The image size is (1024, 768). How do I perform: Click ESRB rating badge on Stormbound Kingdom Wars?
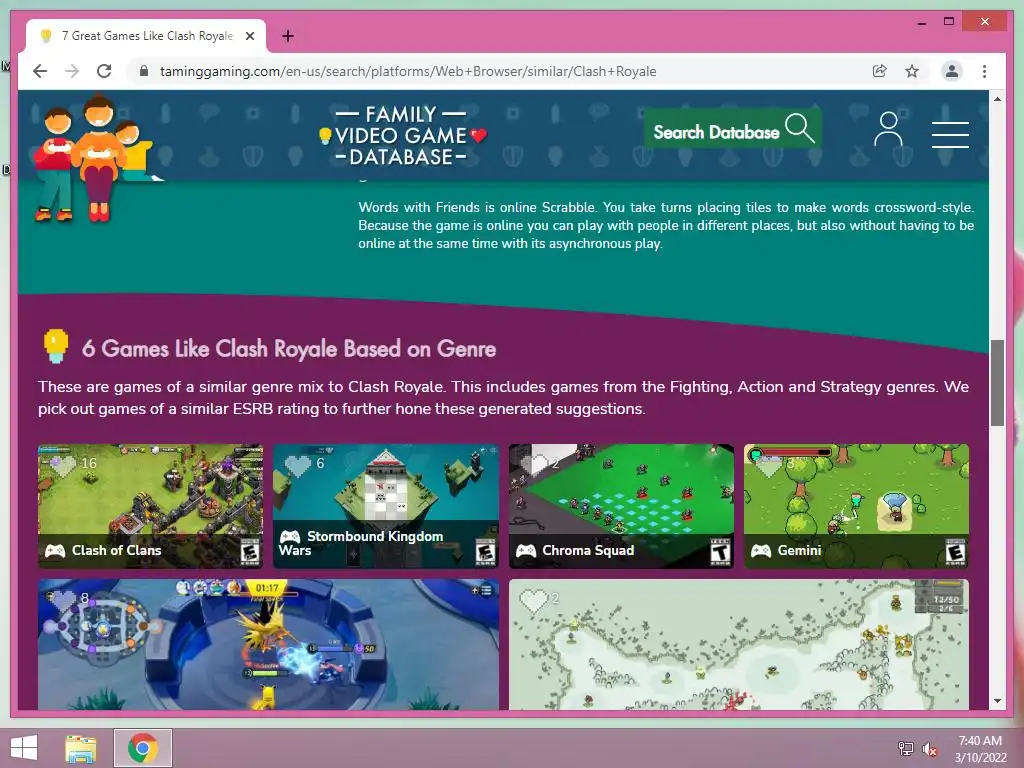tap(485, 552)
